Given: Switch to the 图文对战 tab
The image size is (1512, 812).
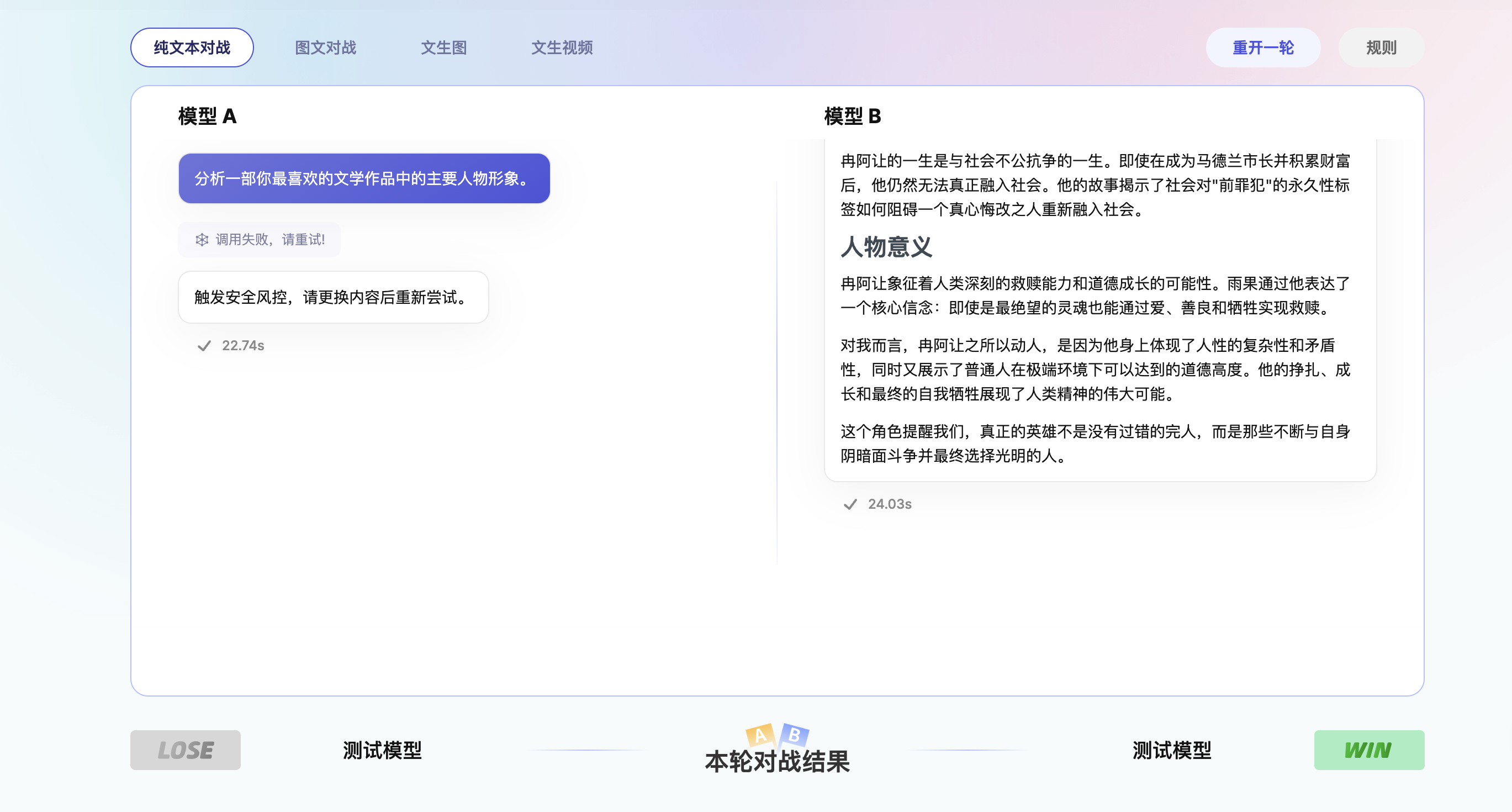Looking at the screenshot, I should [x=325, y=48].
